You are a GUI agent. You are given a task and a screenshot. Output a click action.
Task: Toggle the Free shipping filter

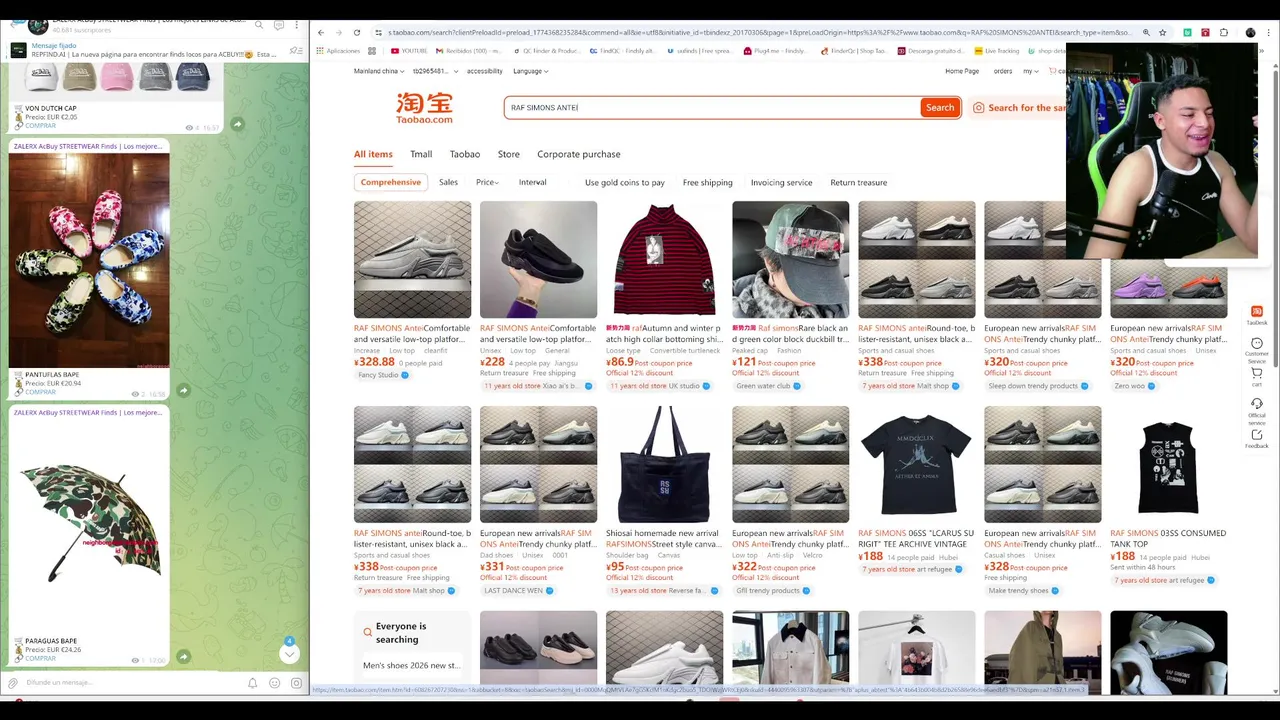[x=707, y=182]
